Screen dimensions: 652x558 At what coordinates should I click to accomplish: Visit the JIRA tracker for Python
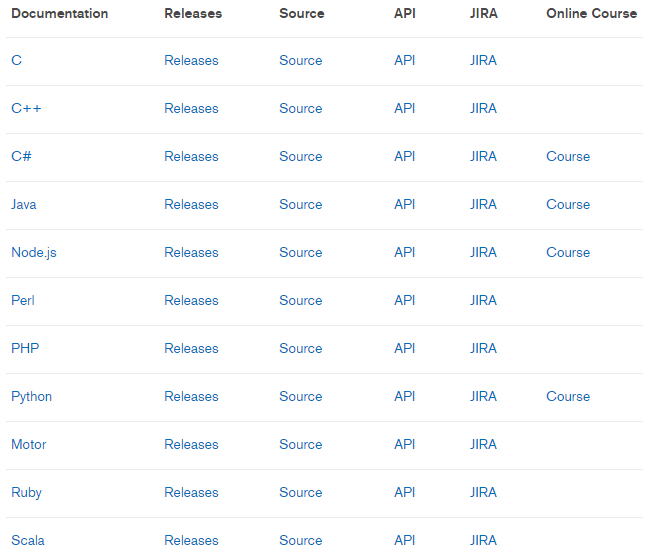(x=483, y=397)
